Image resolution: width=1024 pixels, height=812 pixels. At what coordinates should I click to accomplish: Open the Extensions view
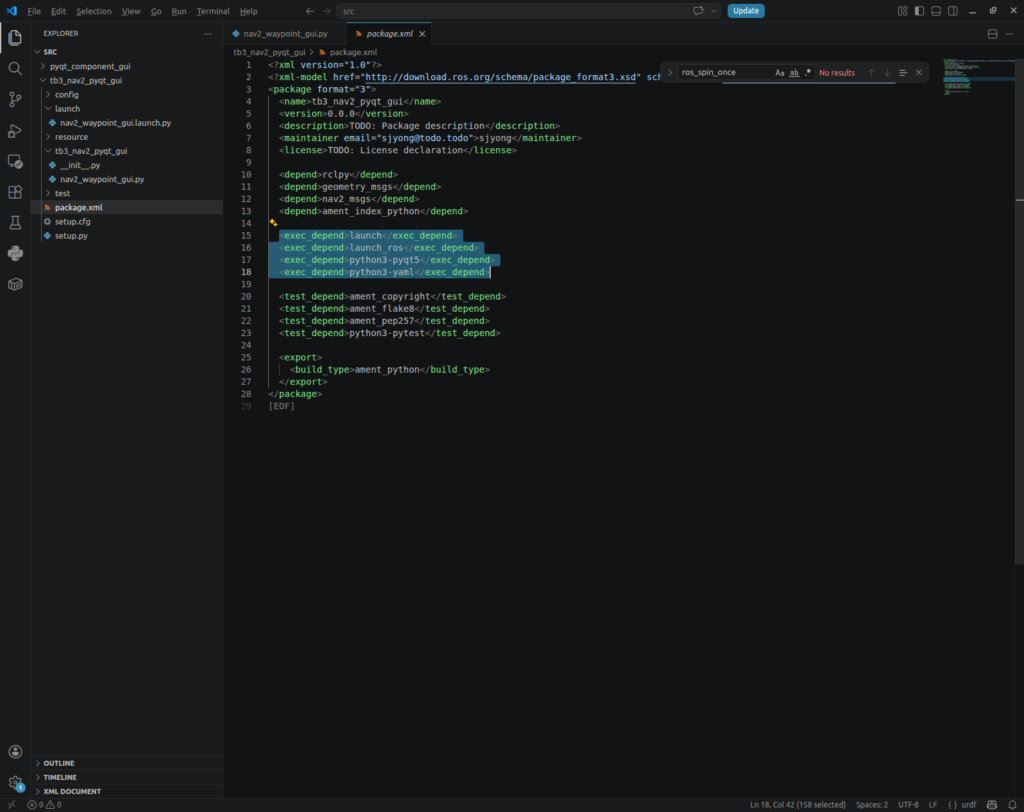click(15, 192)
